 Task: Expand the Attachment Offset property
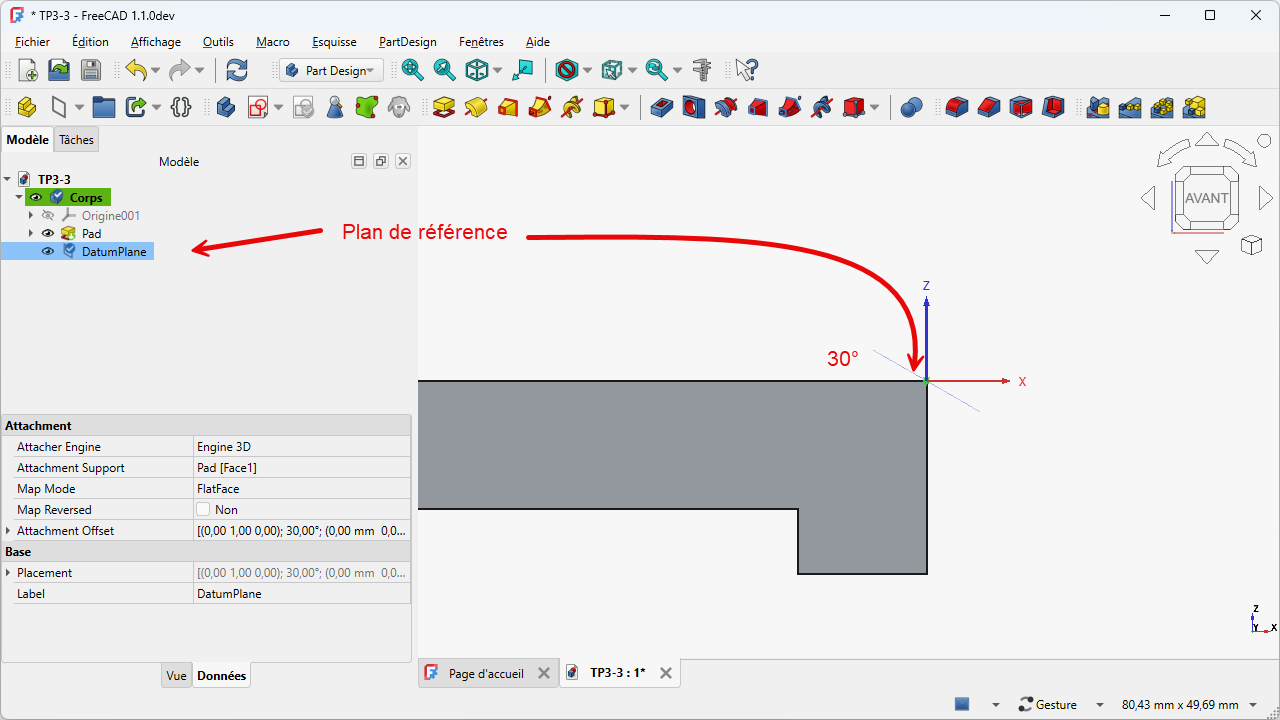9,531
